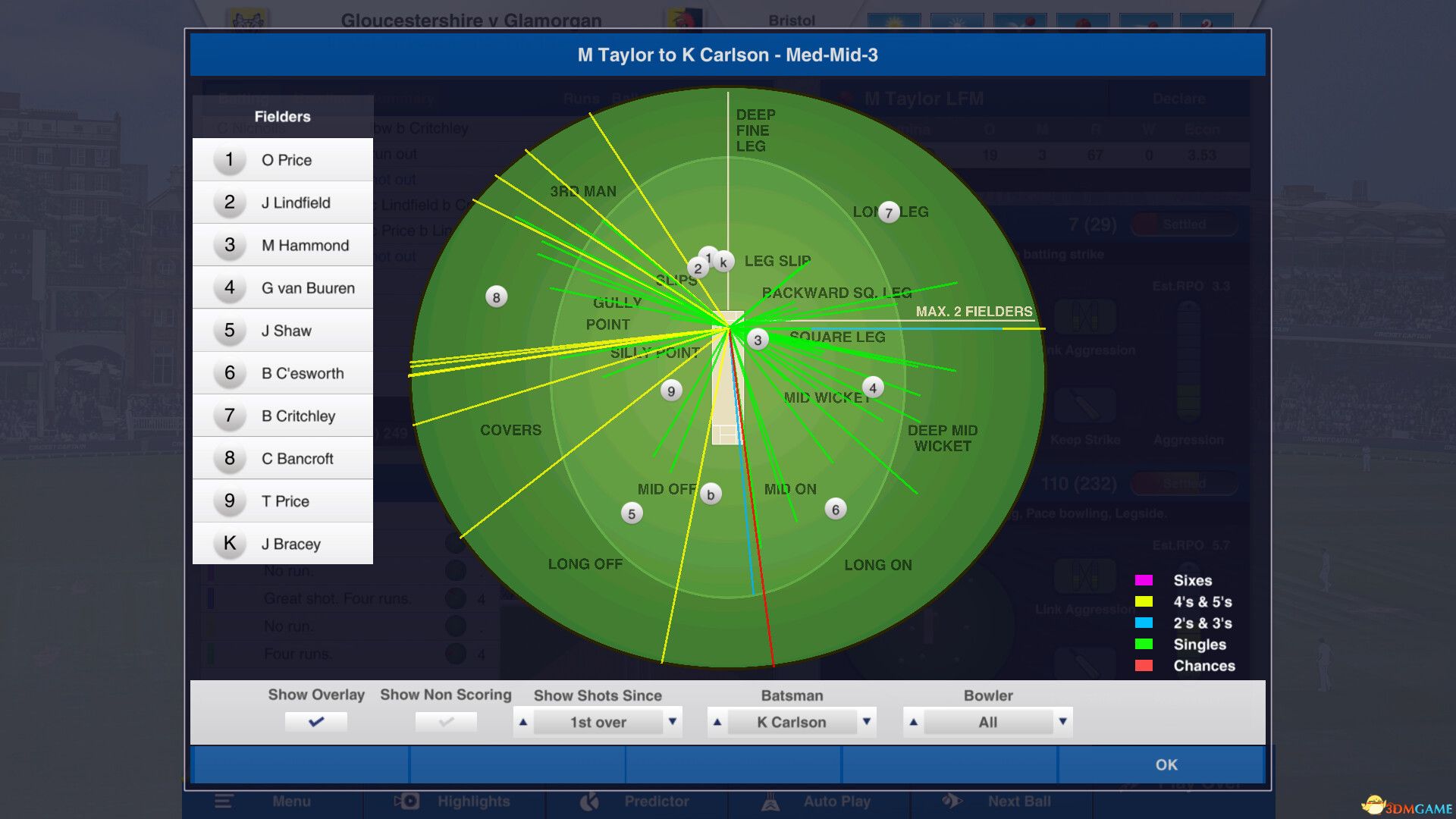
Task: Open the Show Shots Since '1st over' selector
Action: point(597,722)
